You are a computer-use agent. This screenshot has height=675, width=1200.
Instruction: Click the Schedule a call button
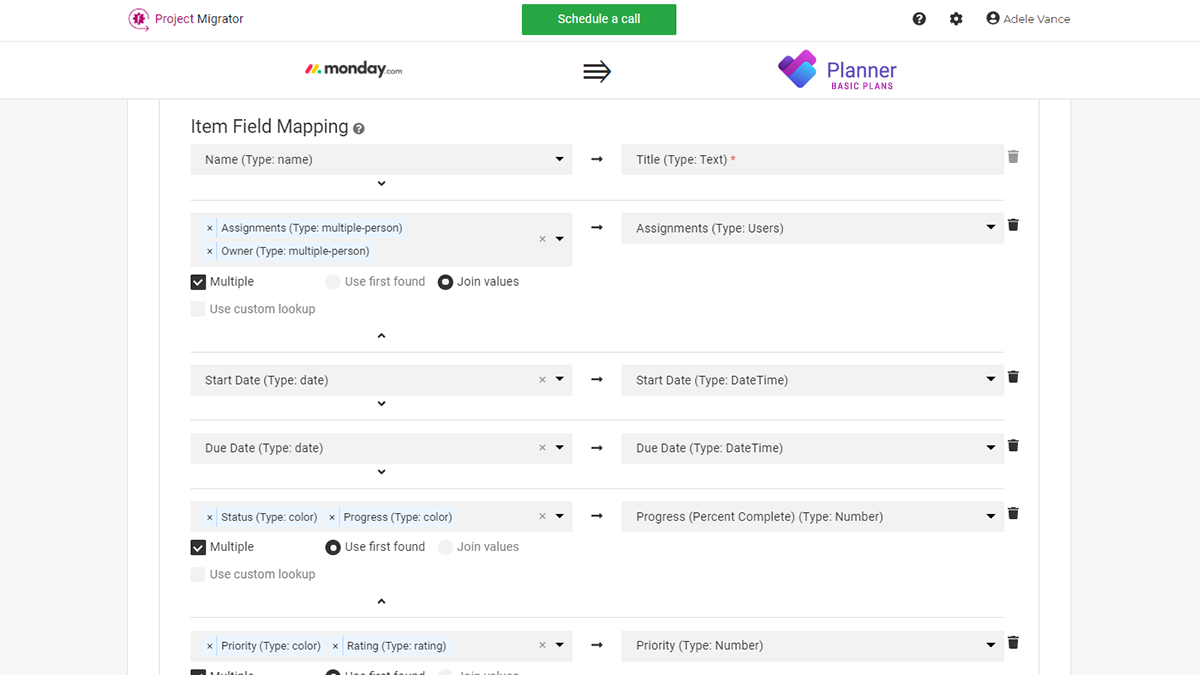pos(599,19)
